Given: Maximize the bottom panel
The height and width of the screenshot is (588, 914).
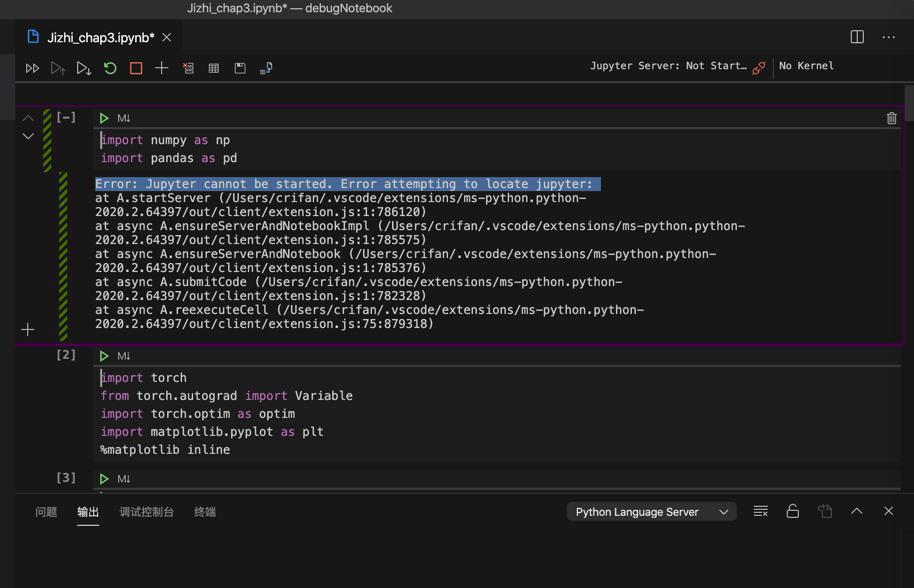Looking at the screenshot, I should 856,511.
